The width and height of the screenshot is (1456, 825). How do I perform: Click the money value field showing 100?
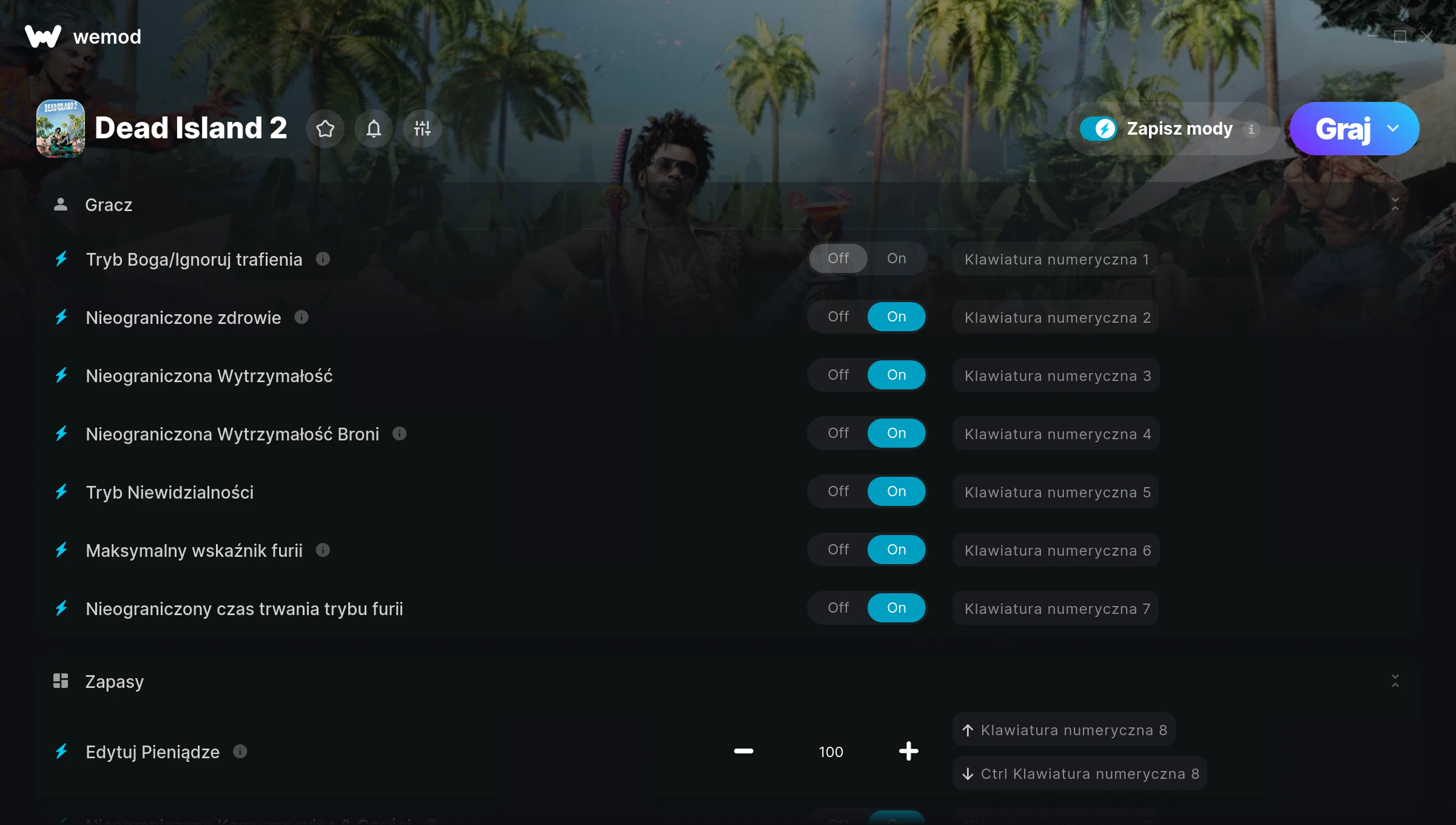831,752
